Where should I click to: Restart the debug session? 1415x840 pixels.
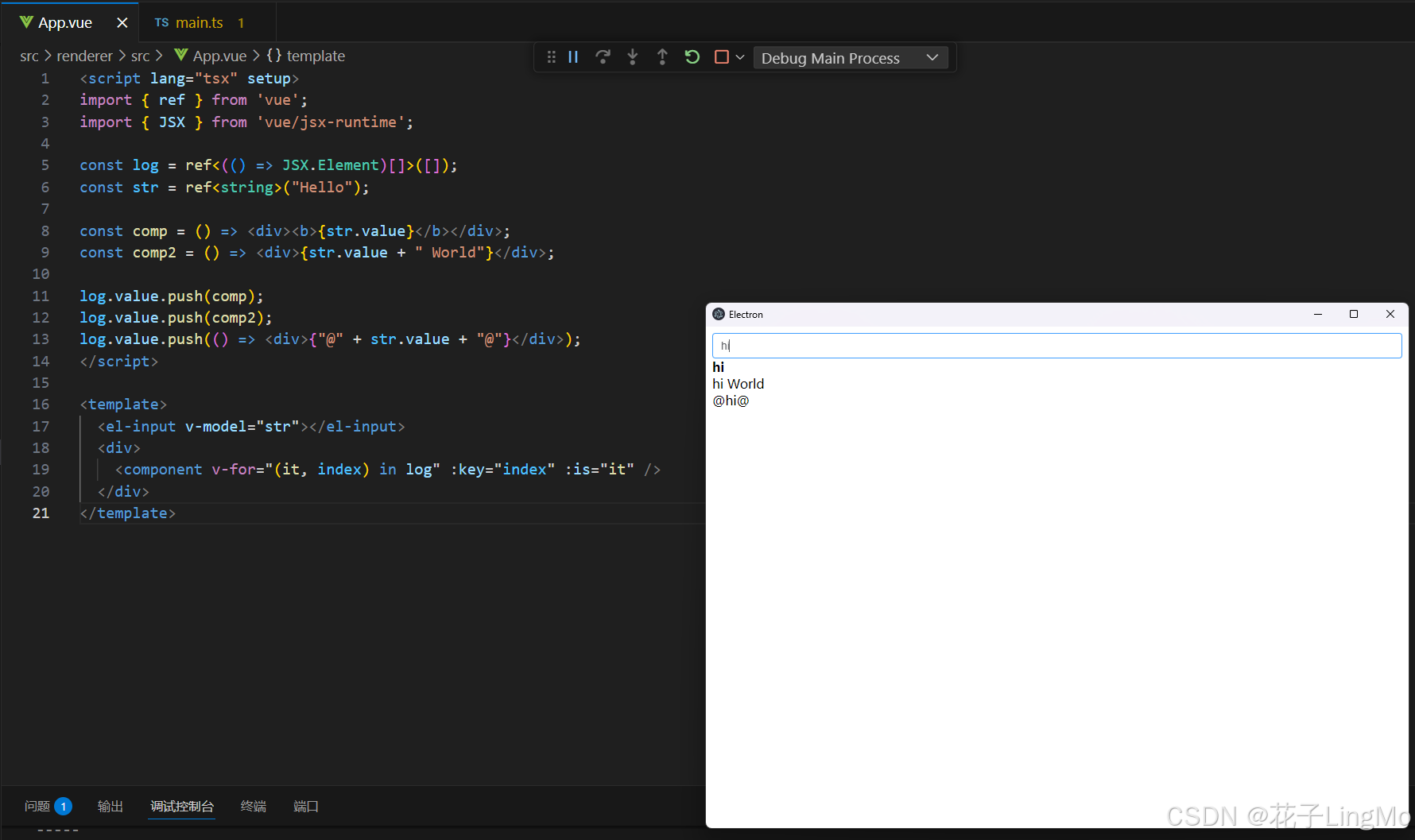(692, 57)
